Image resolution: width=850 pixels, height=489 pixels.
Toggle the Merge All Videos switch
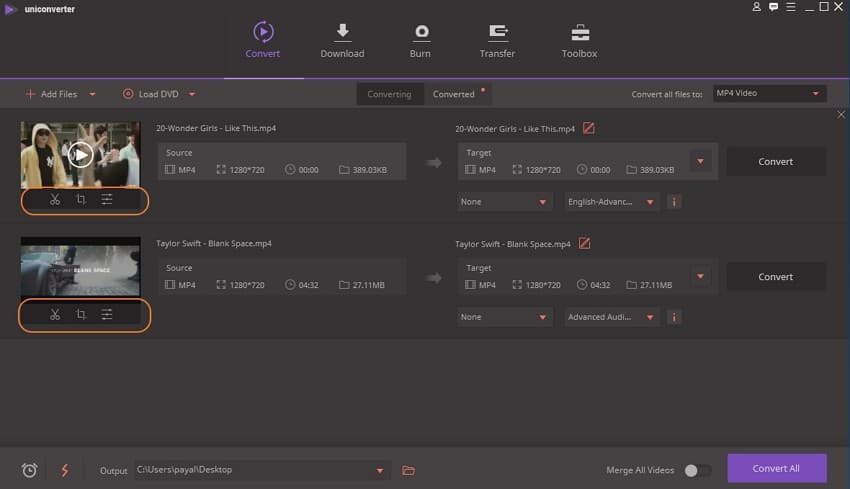697,470
